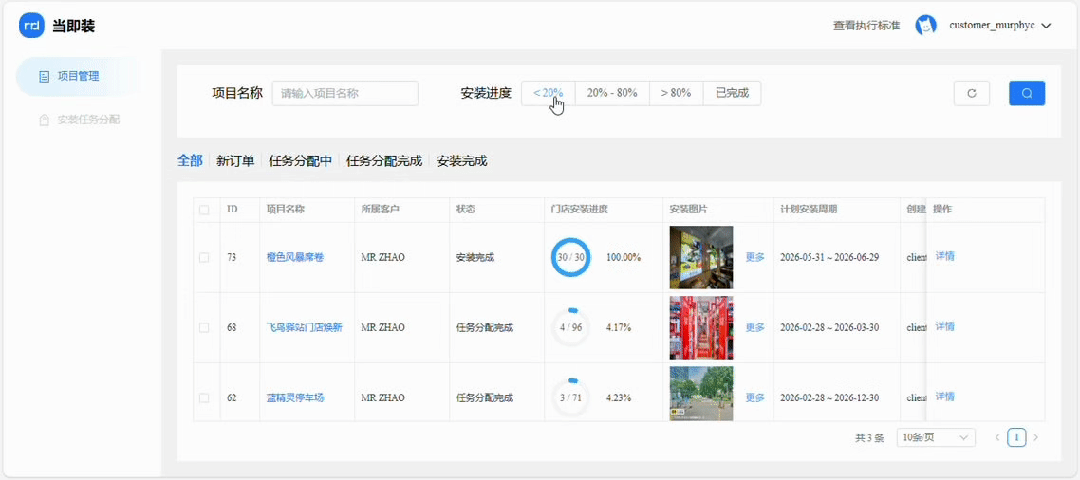Screen dimensions: 1080x480
Task: Select the 20% - 80% progress filter
Action: 612,93
